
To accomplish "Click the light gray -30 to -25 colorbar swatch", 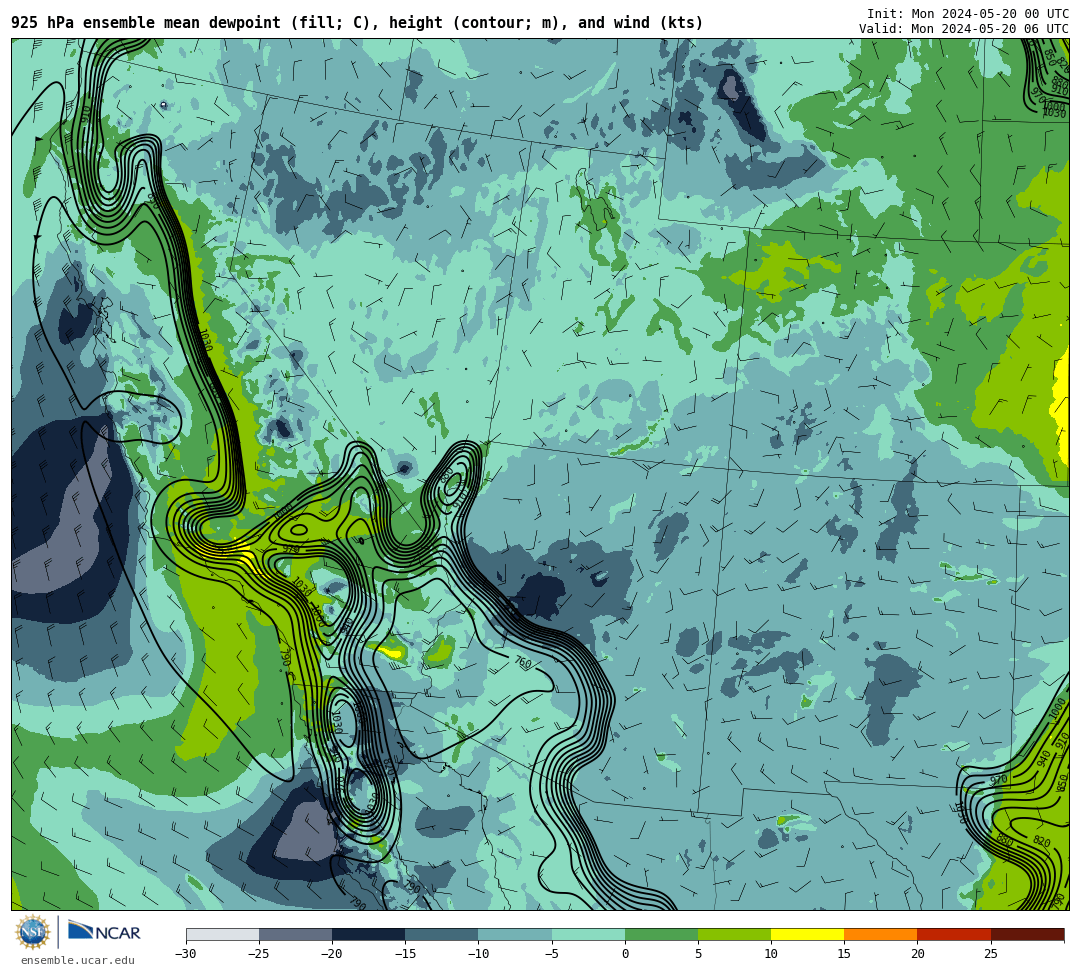I will pos(222,934).
